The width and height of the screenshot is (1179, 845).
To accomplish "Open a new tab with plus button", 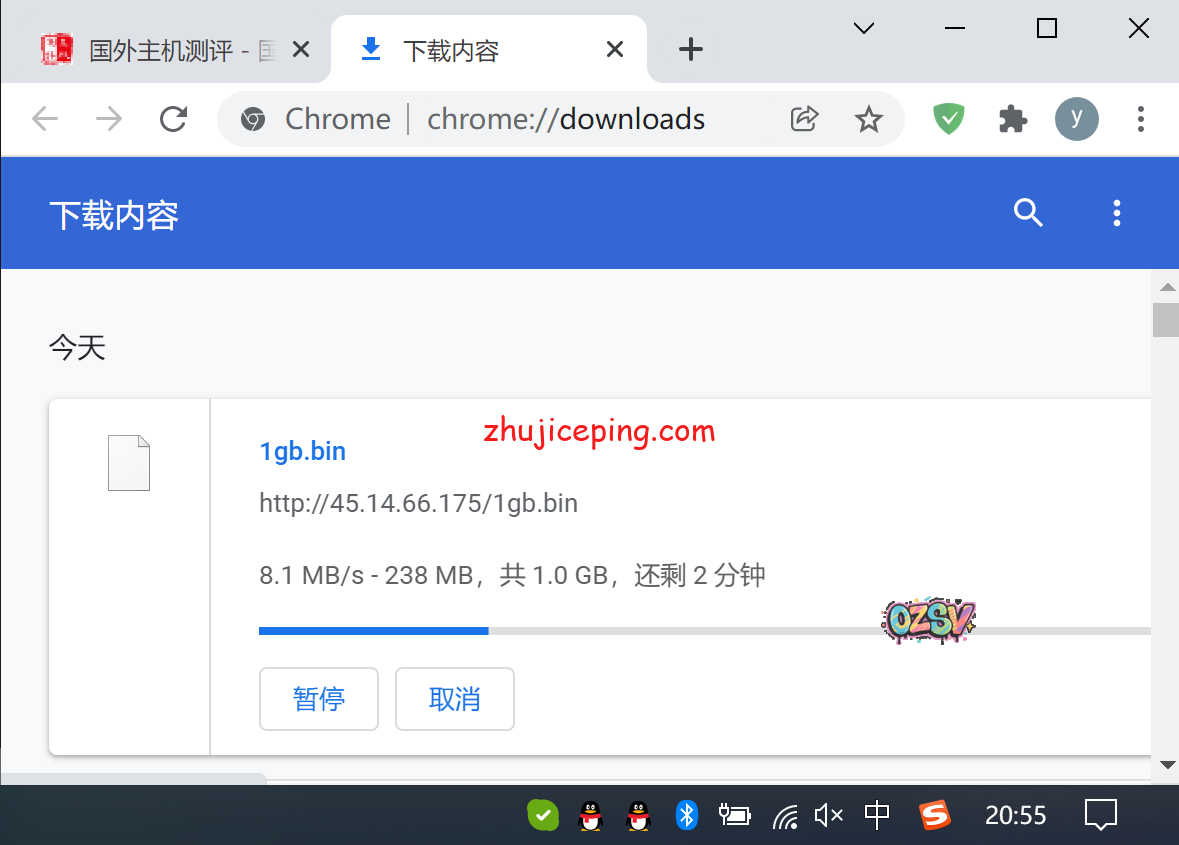I will (x=690, y=49).
